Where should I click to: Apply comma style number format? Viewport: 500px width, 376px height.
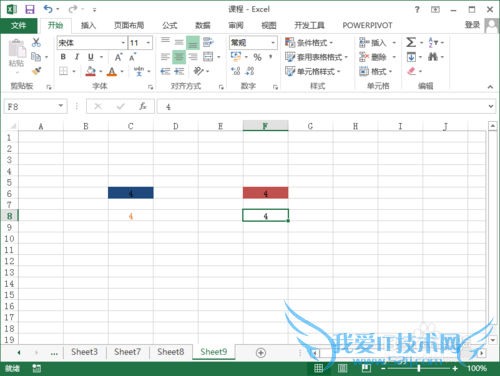tap(271, 57)
